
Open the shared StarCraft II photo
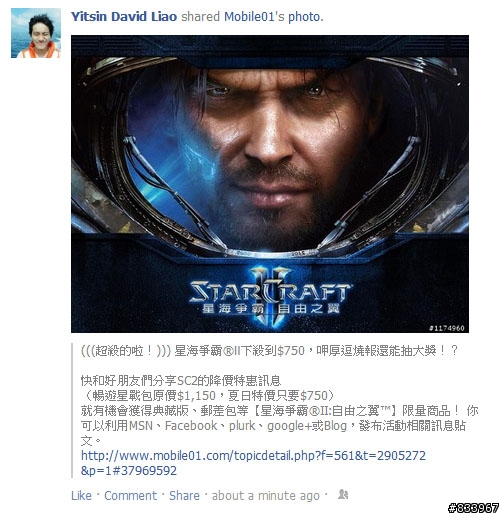click(x=270, y=184)
